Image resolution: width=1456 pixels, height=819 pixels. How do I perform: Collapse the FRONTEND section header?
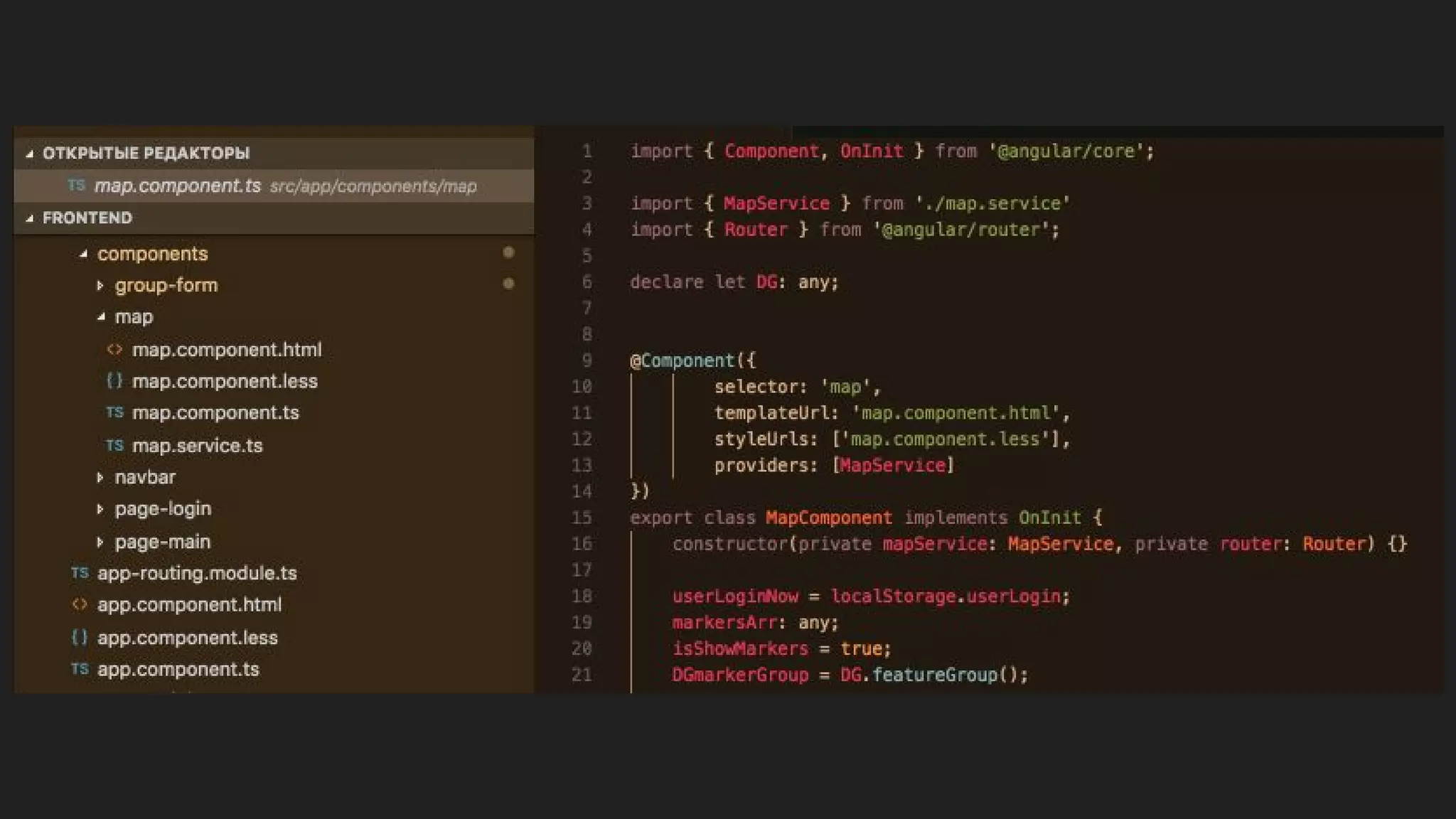(30, 218)
